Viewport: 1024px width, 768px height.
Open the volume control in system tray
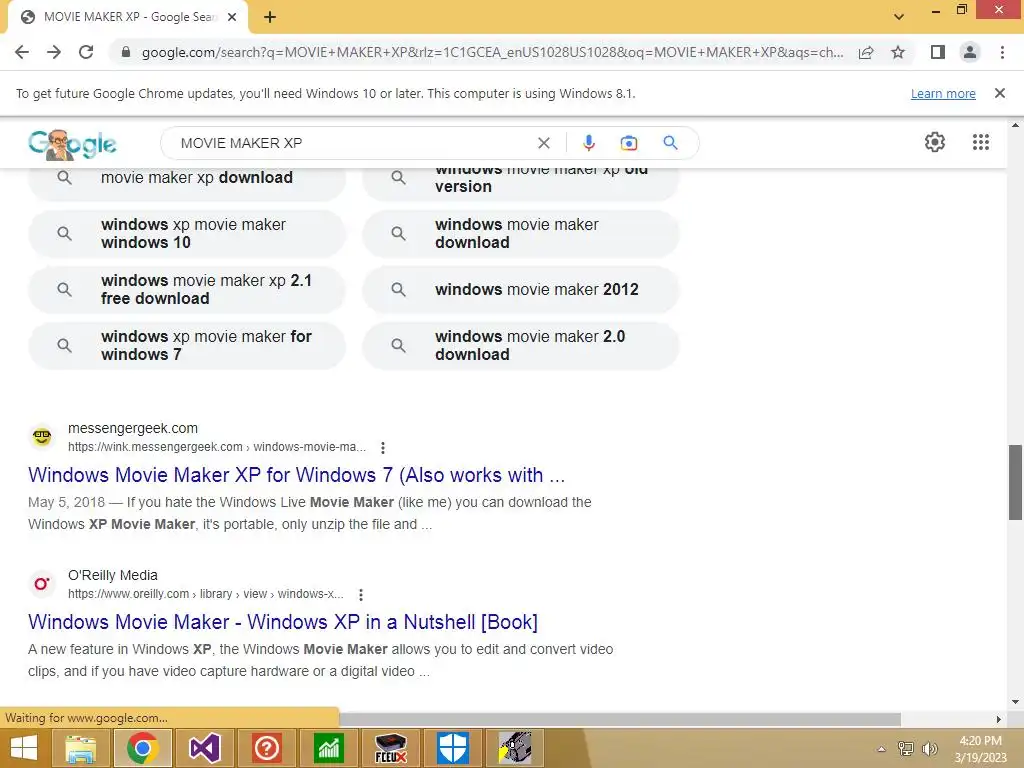(929, 749)
